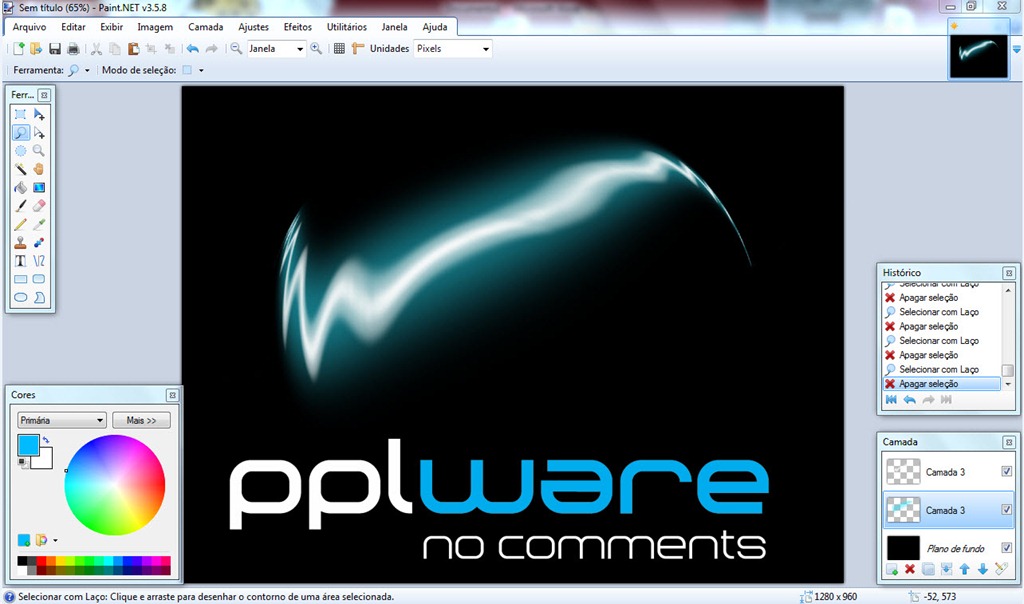Open the Modo de seleção dropdown
This screenshot has height=604, width=1024.
pos(201,71)
